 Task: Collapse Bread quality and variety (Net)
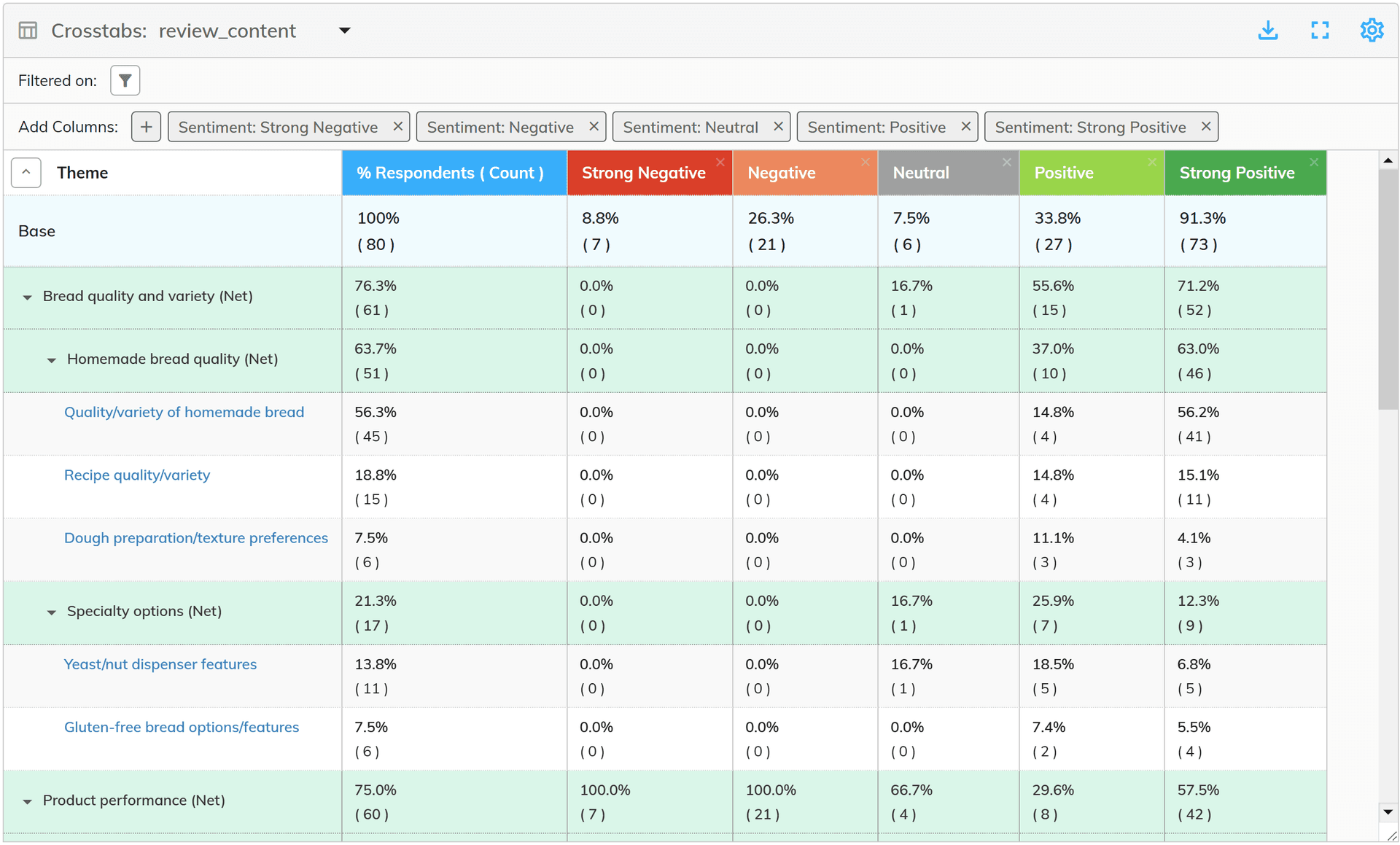click(x=27, y=297)
